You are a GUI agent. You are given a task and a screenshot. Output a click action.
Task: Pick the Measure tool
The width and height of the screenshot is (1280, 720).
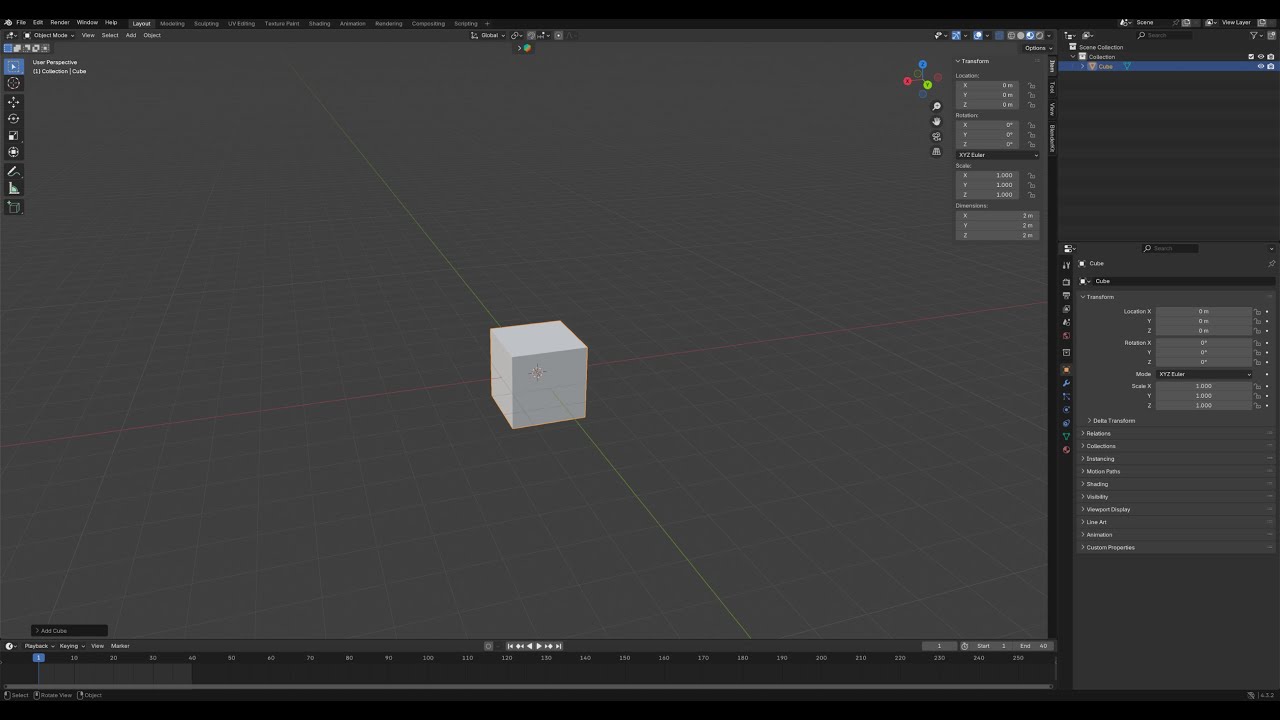(14, 188)
